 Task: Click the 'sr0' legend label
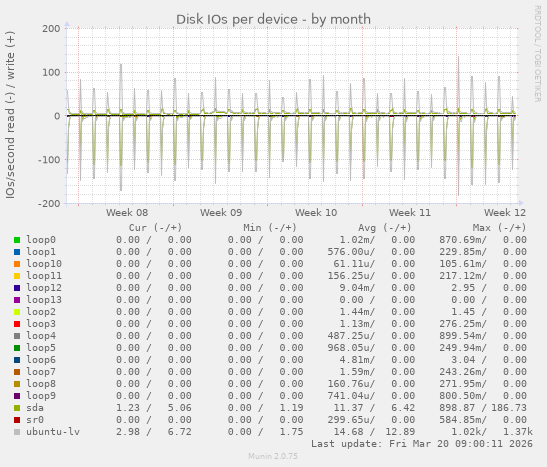pyautogui.click(x=35, y=420)
